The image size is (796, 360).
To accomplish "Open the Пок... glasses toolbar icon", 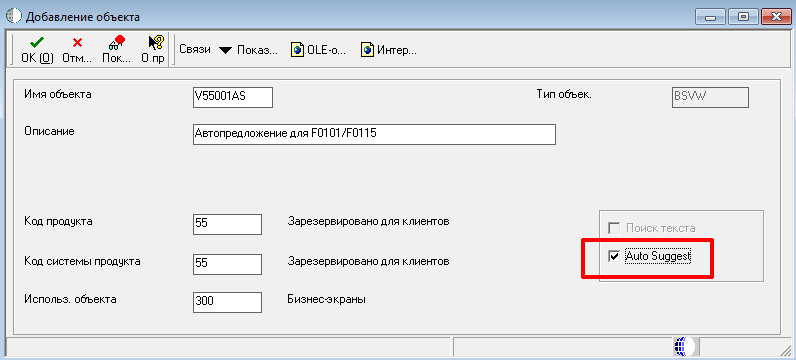I will [117, 50].
